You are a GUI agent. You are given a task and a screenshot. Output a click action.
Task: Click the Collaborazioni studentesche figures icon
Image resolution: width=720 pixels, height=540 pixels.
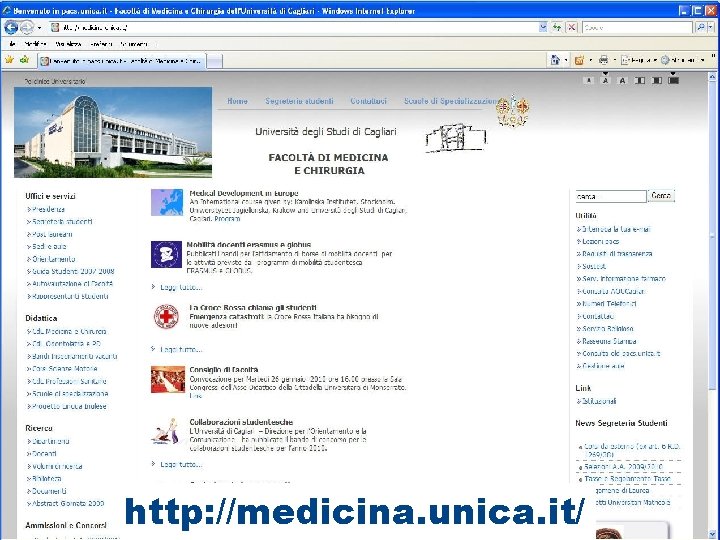pos(164,431)
